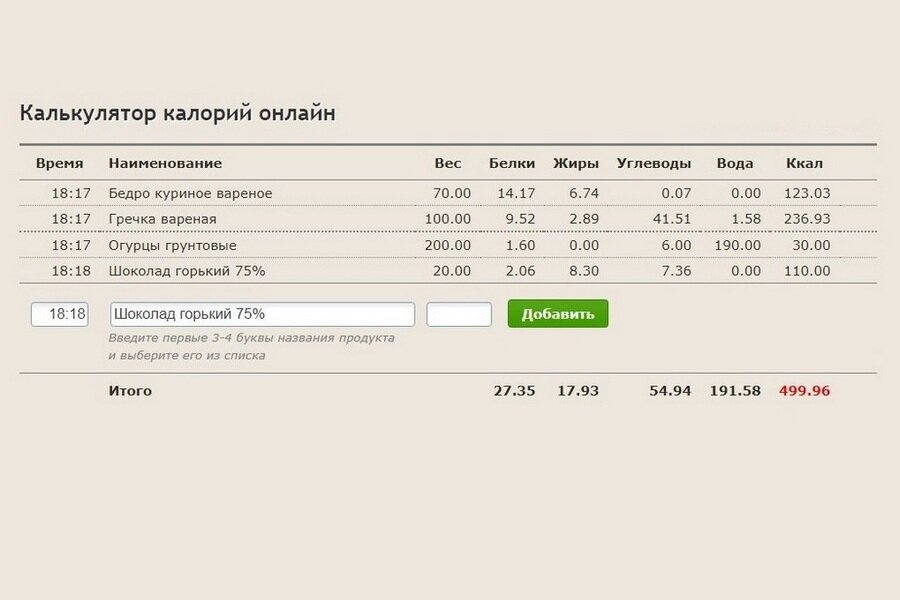Image resolution: width=900 pixels, height=600 pixels.
Task: Click the Ккал column header
Action: (x=804, y=164)
